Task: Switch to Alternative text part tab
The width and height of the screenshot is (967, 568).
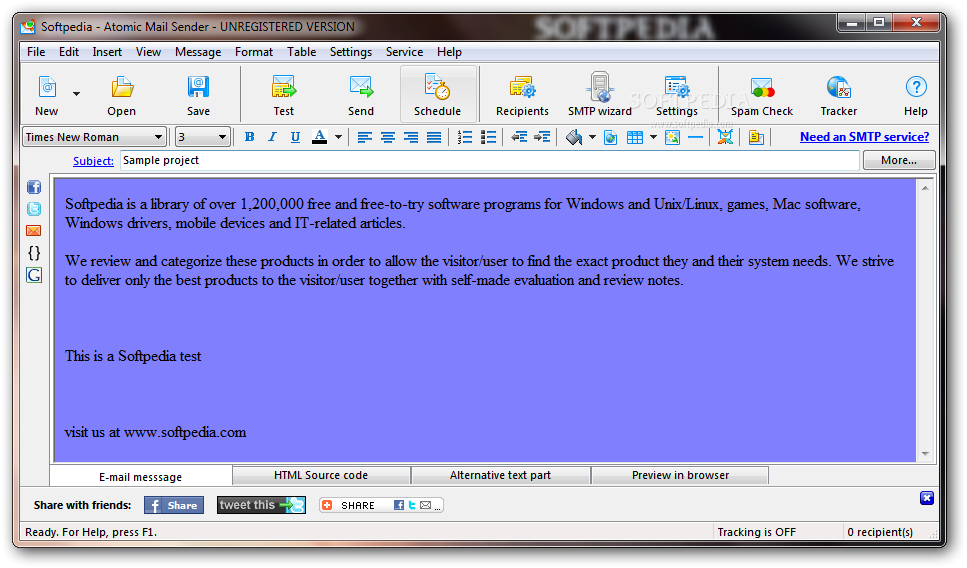Action: [x=500, y=475]
